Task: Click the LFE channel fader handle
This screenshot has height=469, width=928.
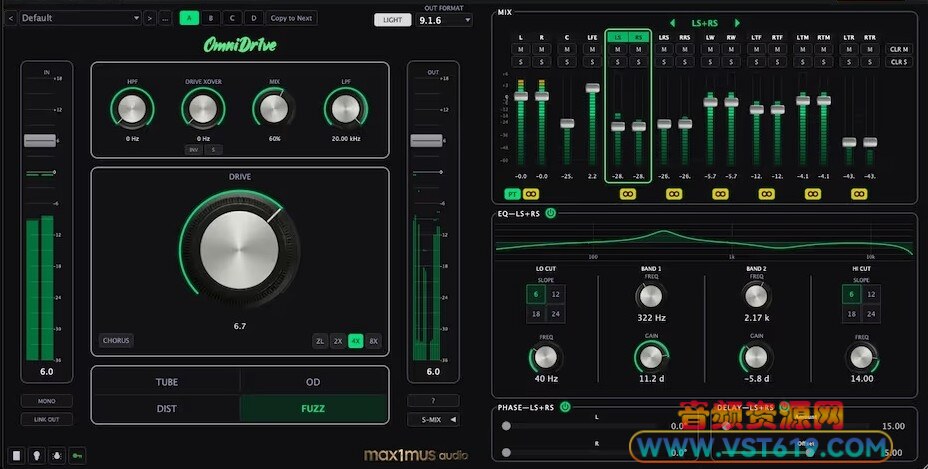Action: coord(592,88)
